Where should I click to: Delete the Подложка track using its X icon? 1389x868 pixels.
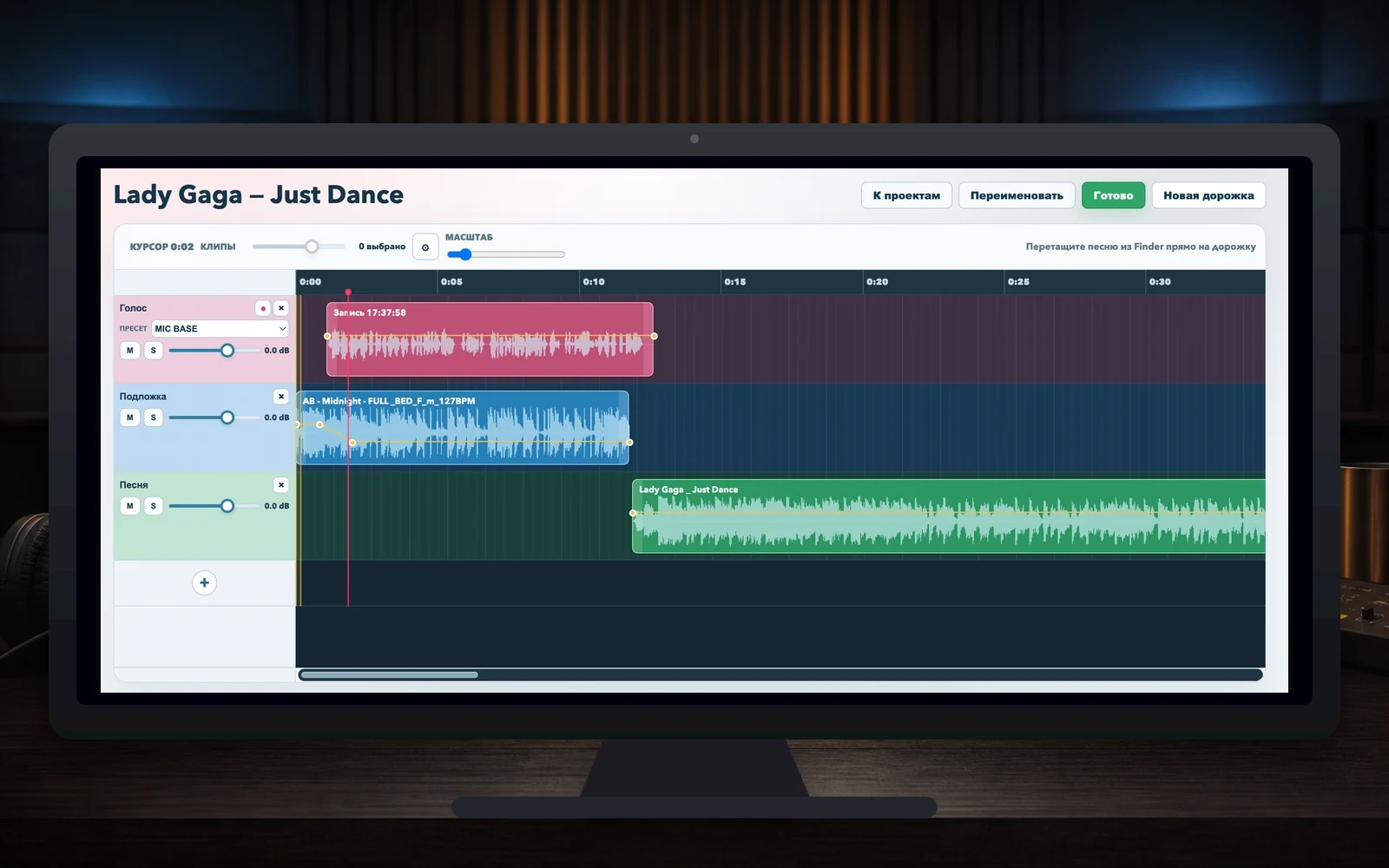tap(281, 397)
